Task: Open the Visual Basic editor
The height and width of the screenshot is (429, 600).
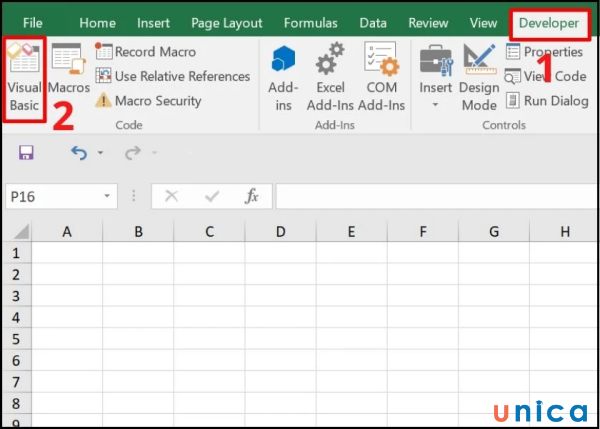Action: 24,78
